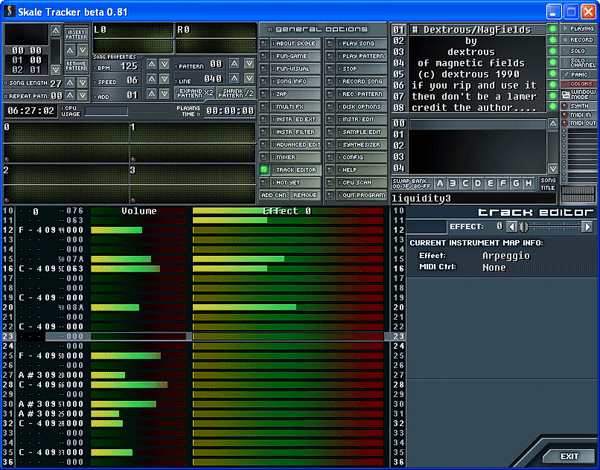This screenshot has width=600, height=470.
Task: Click the Stop option
Action: click(362, 69)
